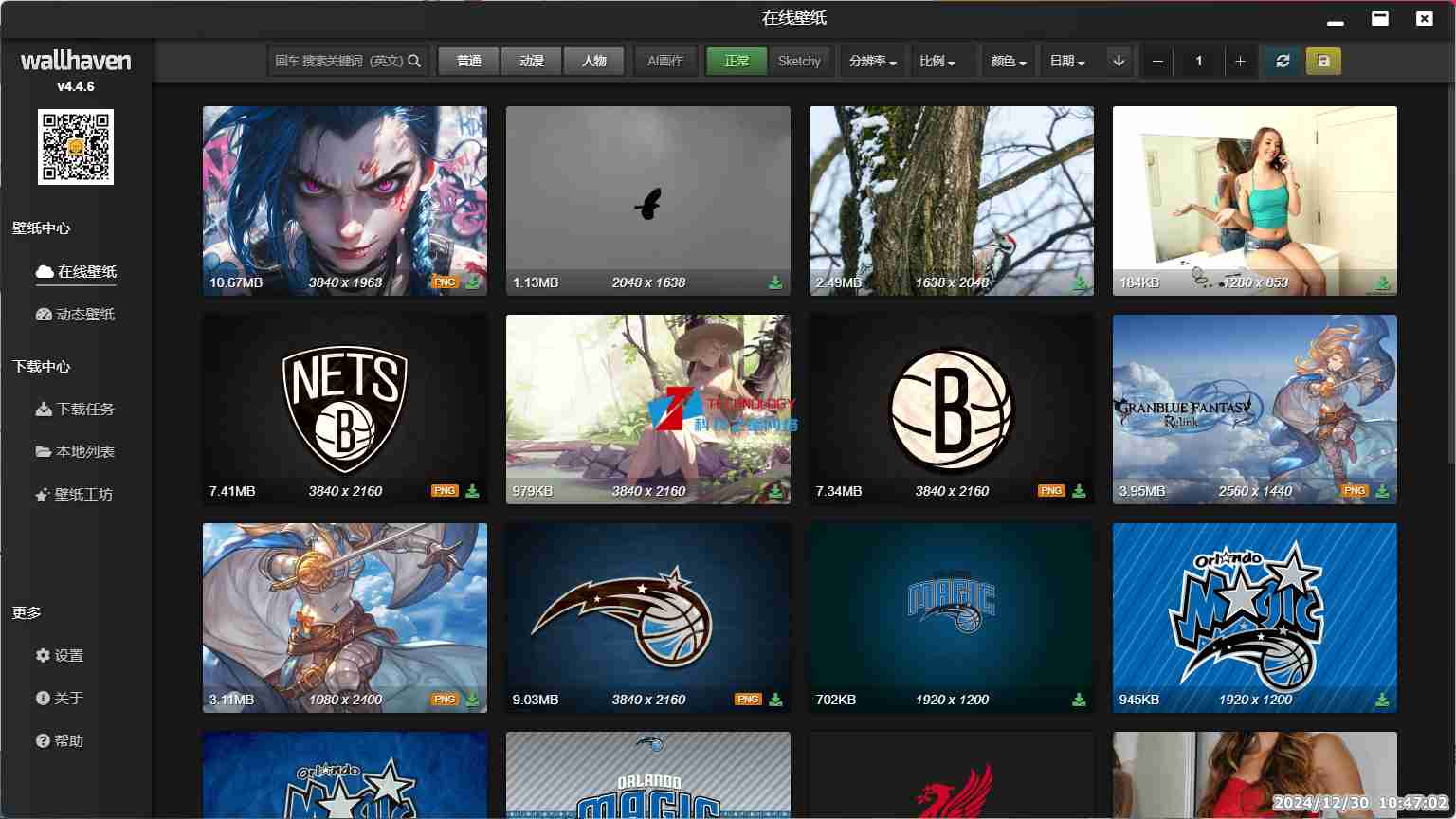Image resolution: width=1456 pixels, height=819 pixels.
Task: Click the refresh icon in the toolbar
Action: (1283, 62)
